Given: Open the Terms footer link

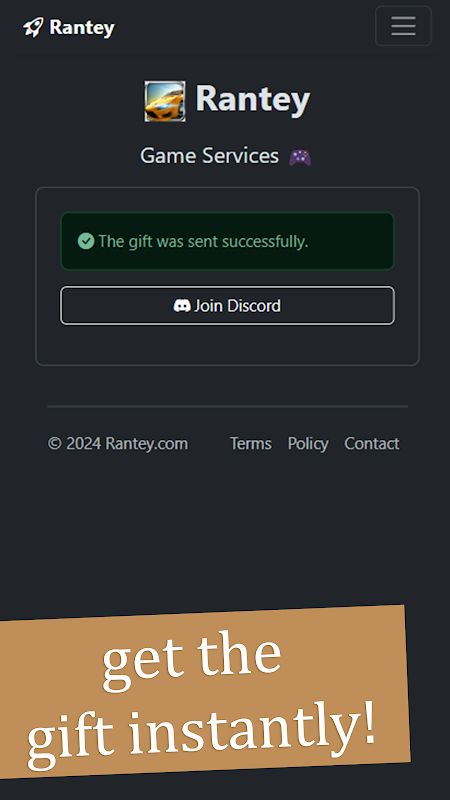Looking at the screenshot, I should point(251,443).
